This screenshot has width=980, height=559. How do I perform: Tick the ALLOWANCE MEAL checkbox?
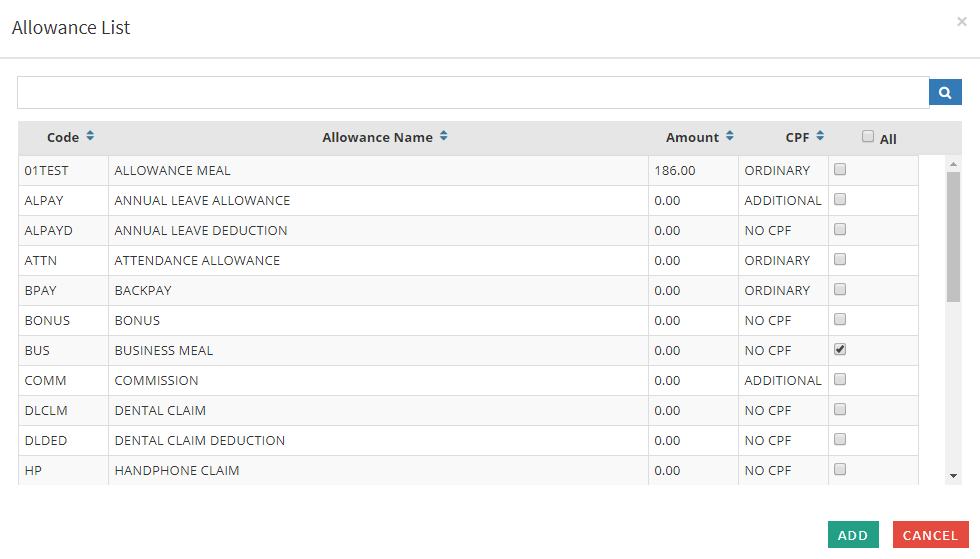pyautogui.click(x=840, y=170)
